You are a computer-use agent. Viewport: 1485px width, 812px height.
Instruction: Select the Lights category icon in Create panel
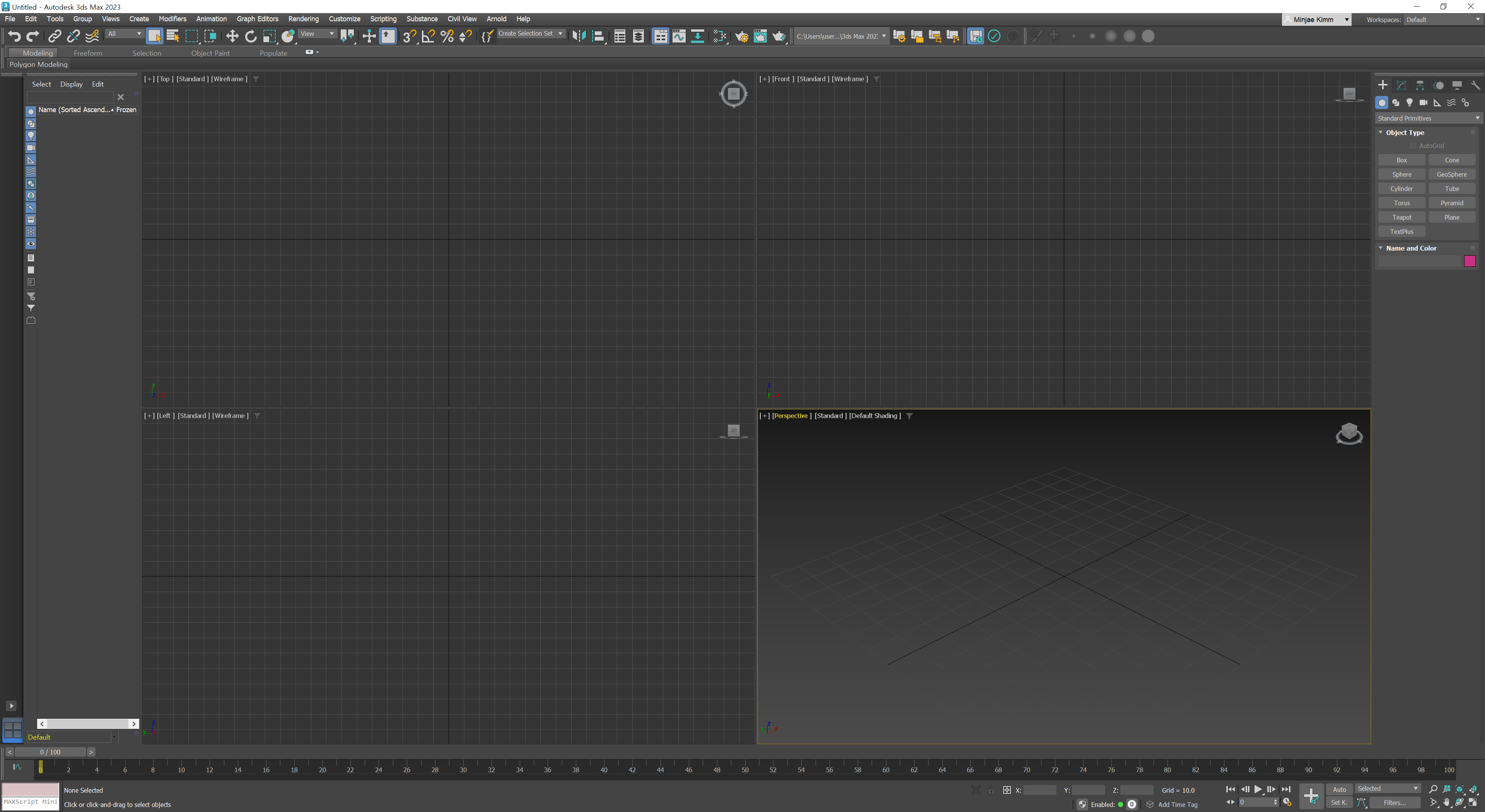(1410, 102)
